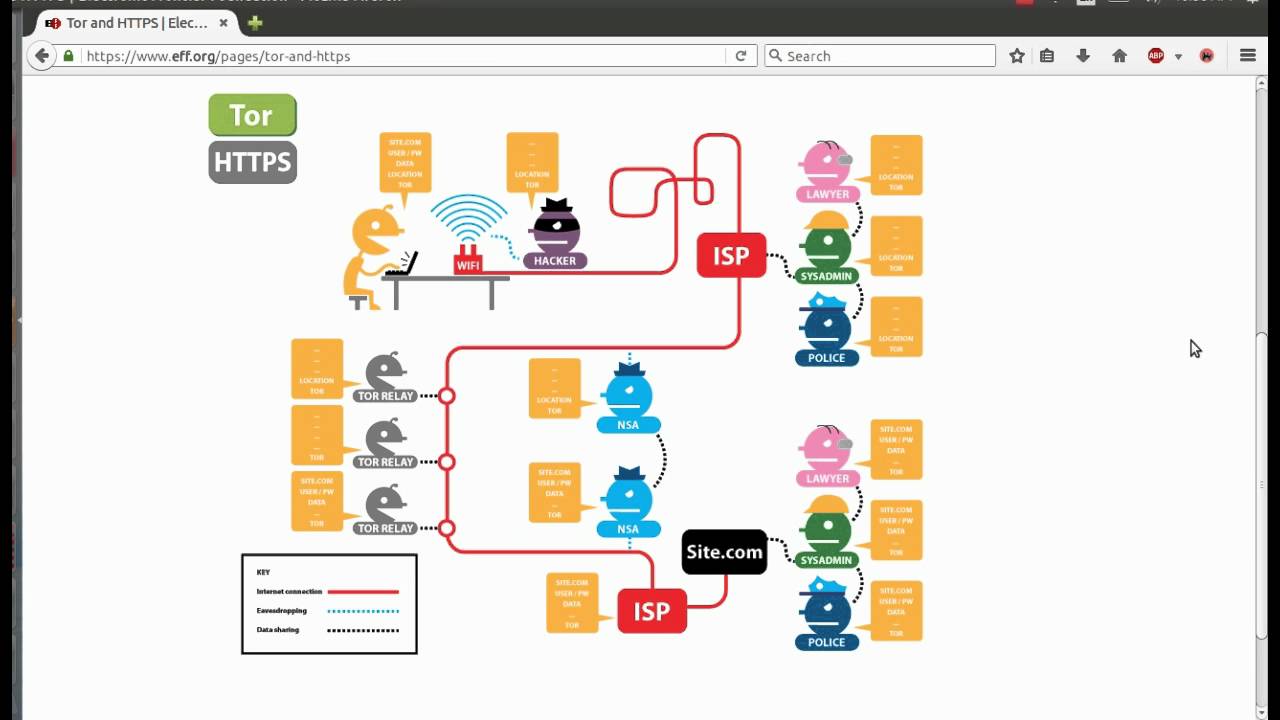Select the Tor and HTTPS tab
Viewport: 1280px width, 720px height.
(135, 23)
